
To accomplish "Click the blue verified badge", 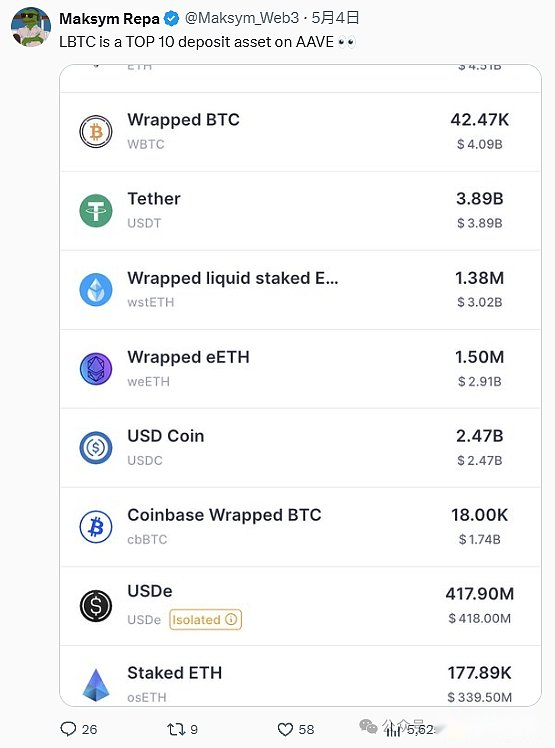I will [171, 19].
